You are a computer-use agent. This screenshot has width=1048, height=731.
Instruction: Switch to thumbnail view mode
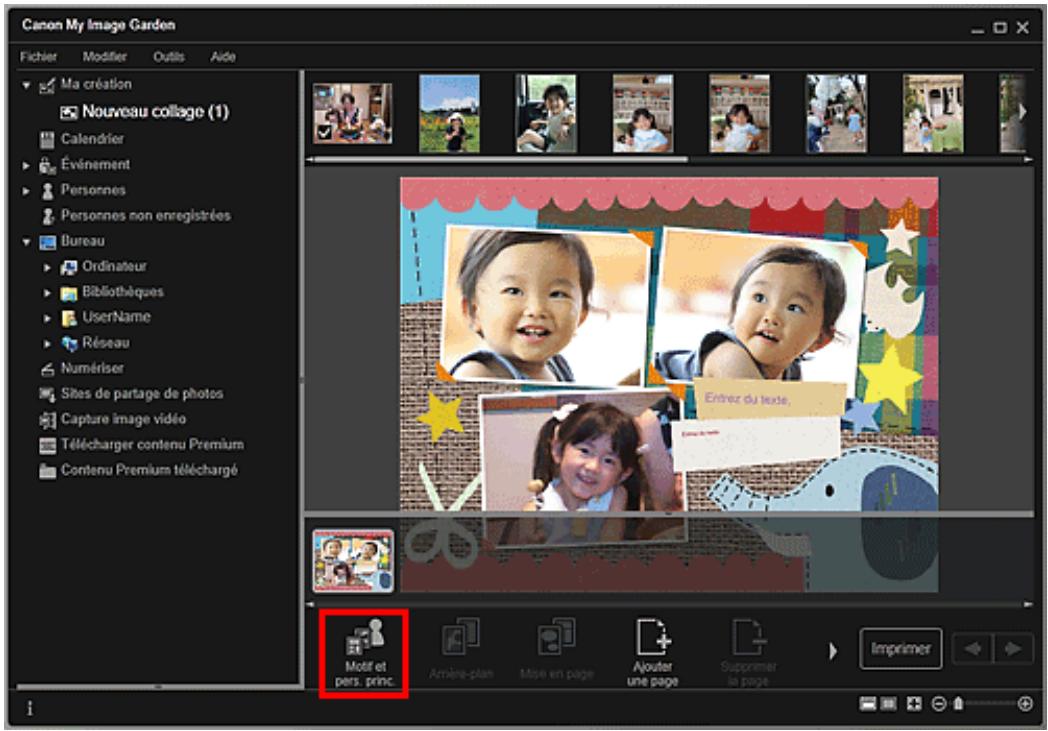click(x=888, y=704)
